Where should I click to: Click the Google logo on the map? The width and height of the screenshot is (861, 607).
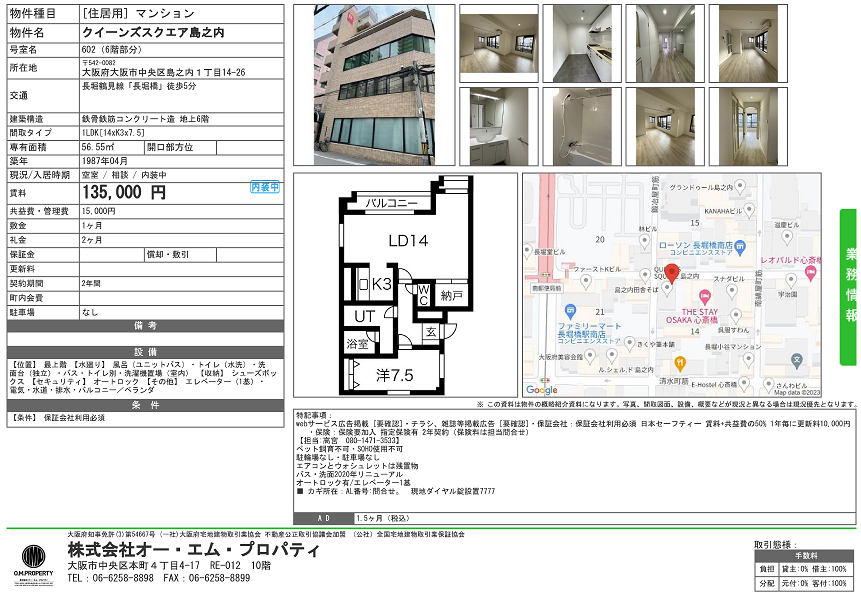click(541, 389)
